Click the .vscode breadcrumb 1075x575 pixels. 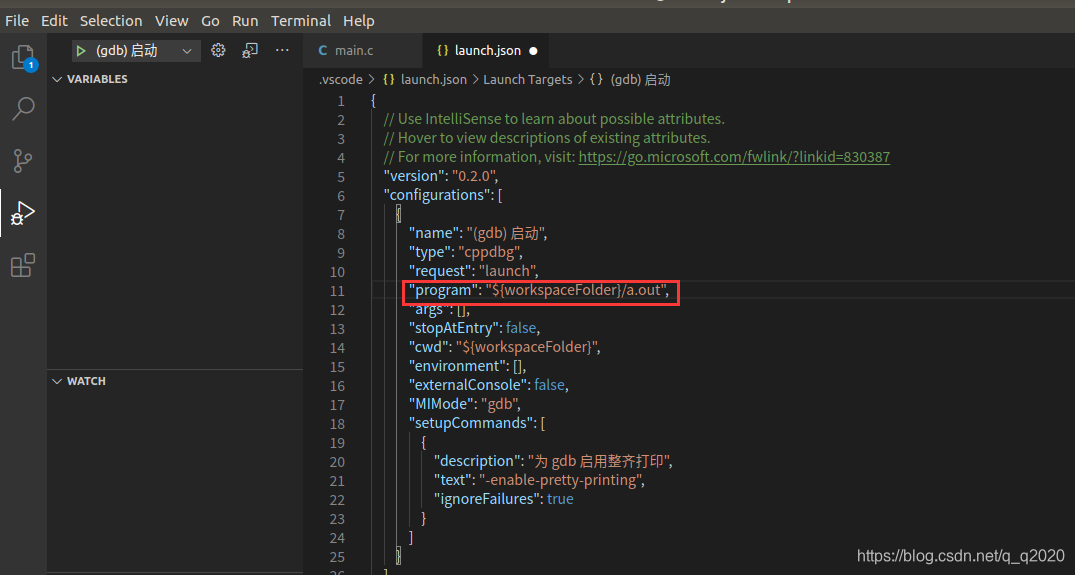click(341, 79)
